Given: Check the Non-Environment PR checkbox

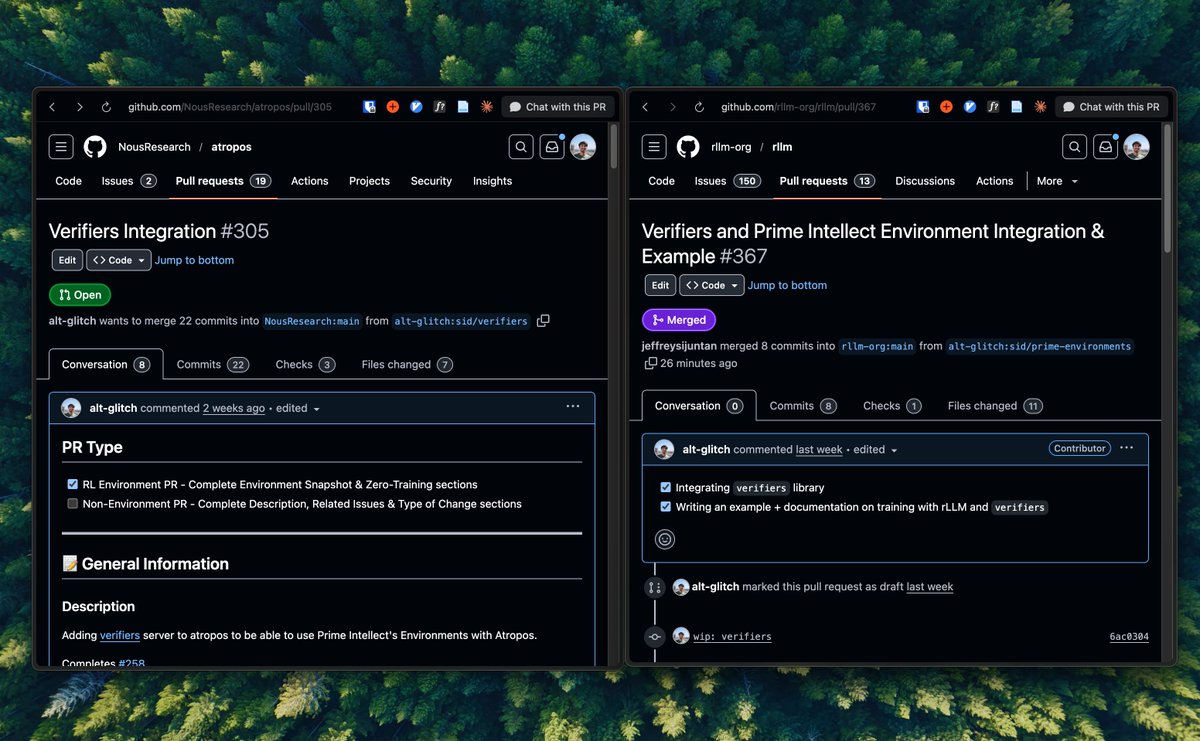Looking at the screenshot, I should (x=72, y=503).
